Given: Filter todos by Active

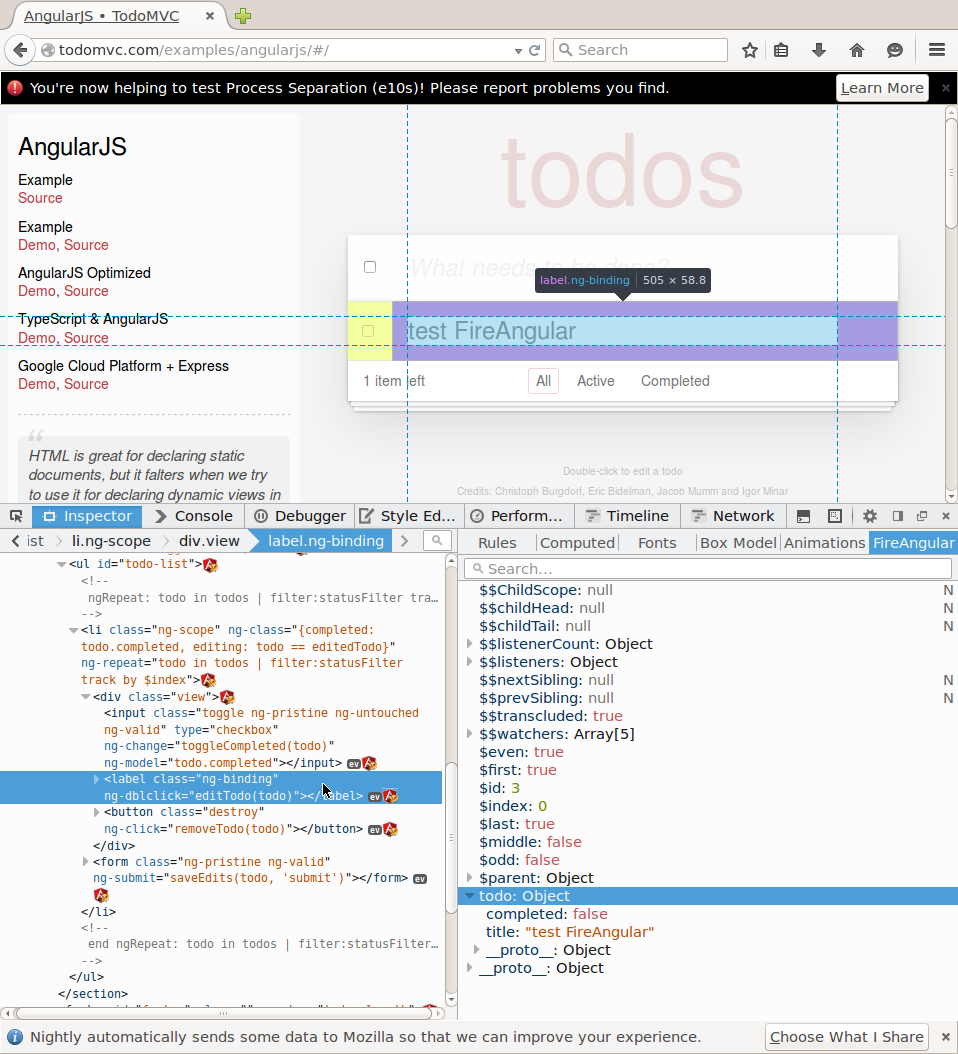Looking at the screenshot, I should pos(596,381).
